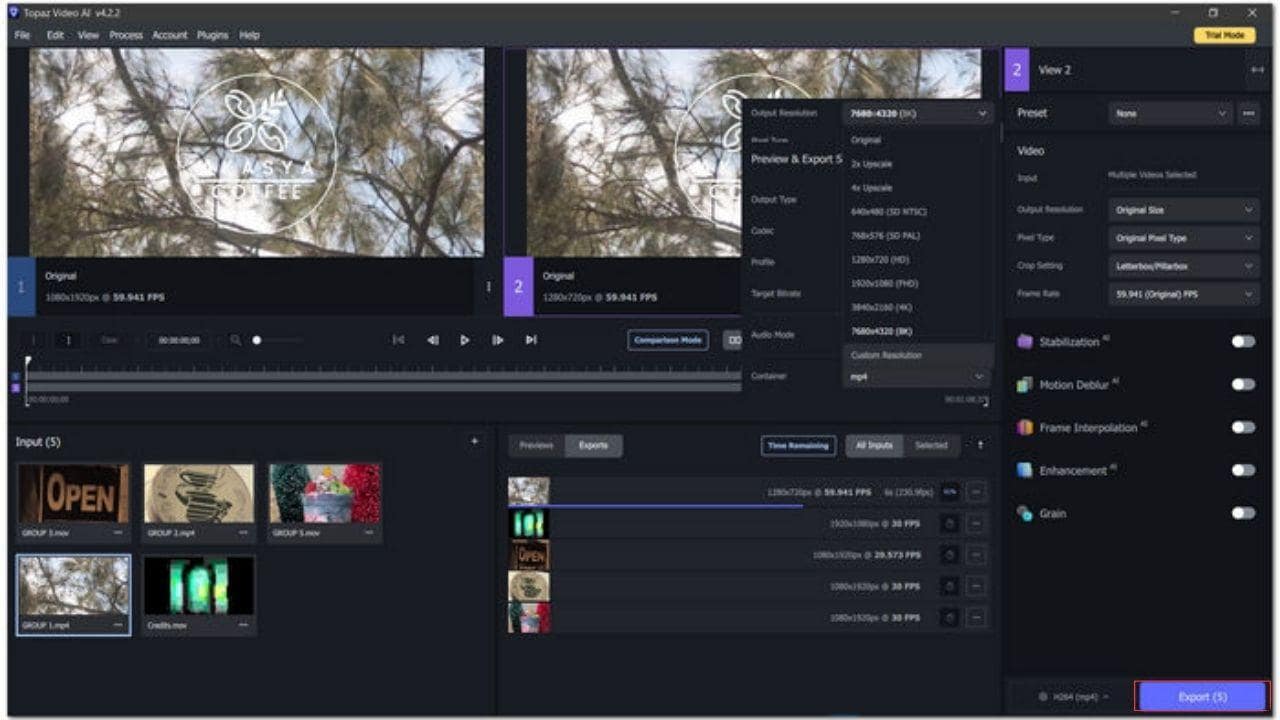Screen dimensions: 1280x720
Task: Enable the Stabilization toggle
Action: tap(1243, 342)
